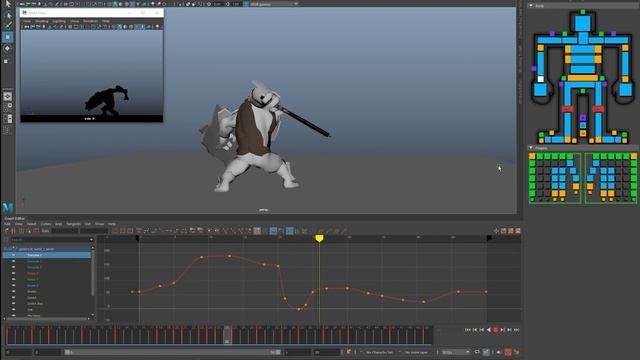Play animation backwards
640x360 pixels.
click(x=489, y=330)
